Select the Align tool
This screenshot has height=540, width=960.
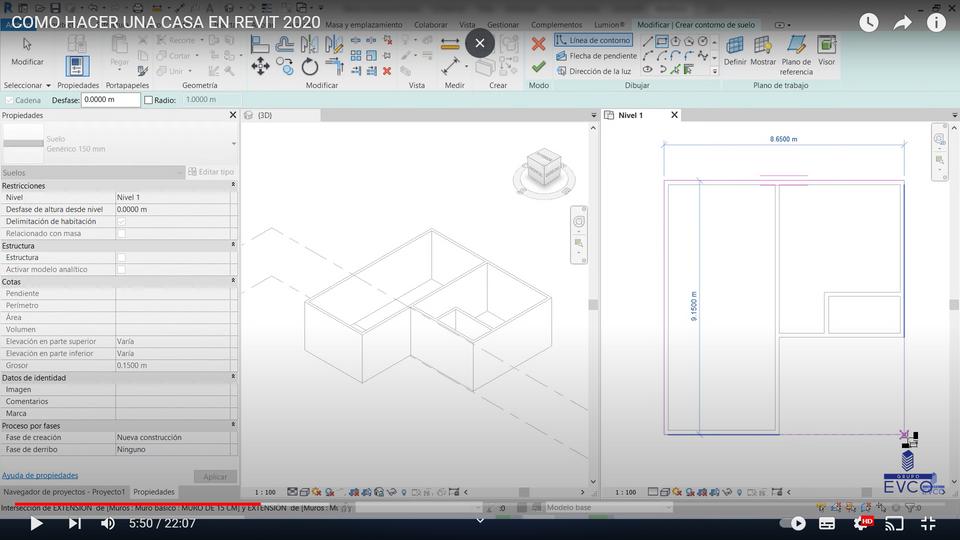tap(260, 44)
